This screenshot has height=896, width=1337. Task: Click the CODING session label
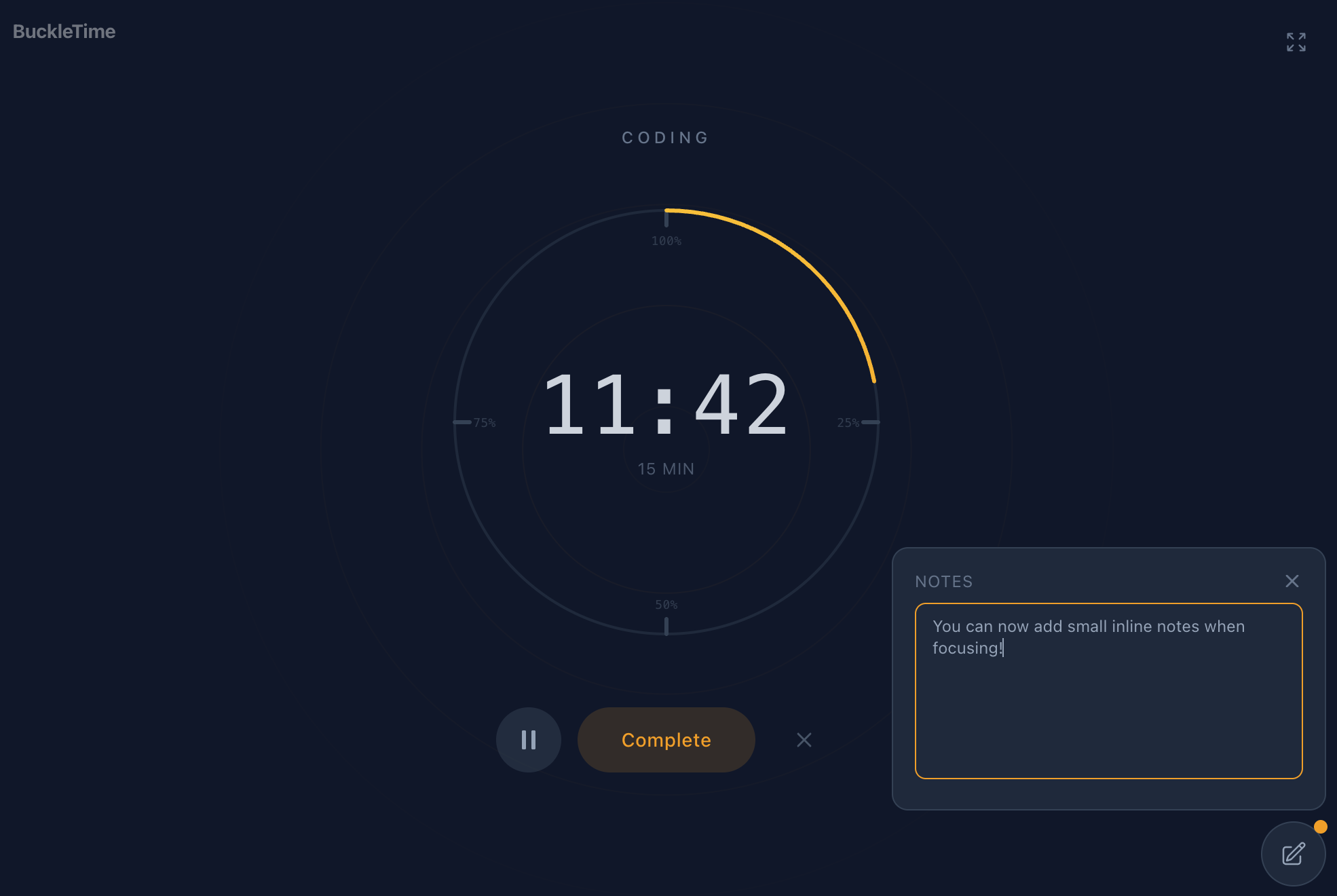coord(666,138)
